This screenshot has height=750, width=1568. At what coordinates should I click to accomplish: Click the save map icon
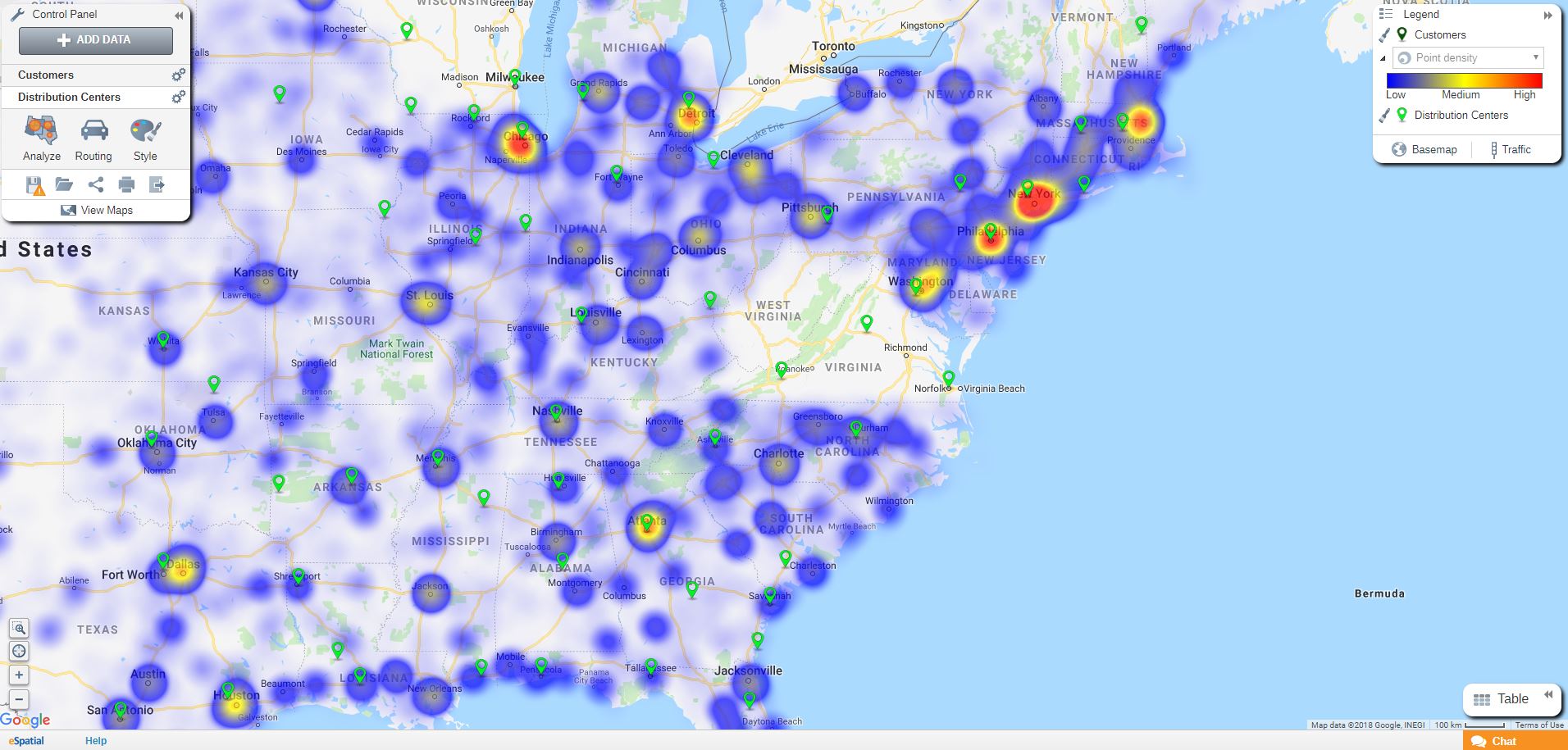pos(34,184)
